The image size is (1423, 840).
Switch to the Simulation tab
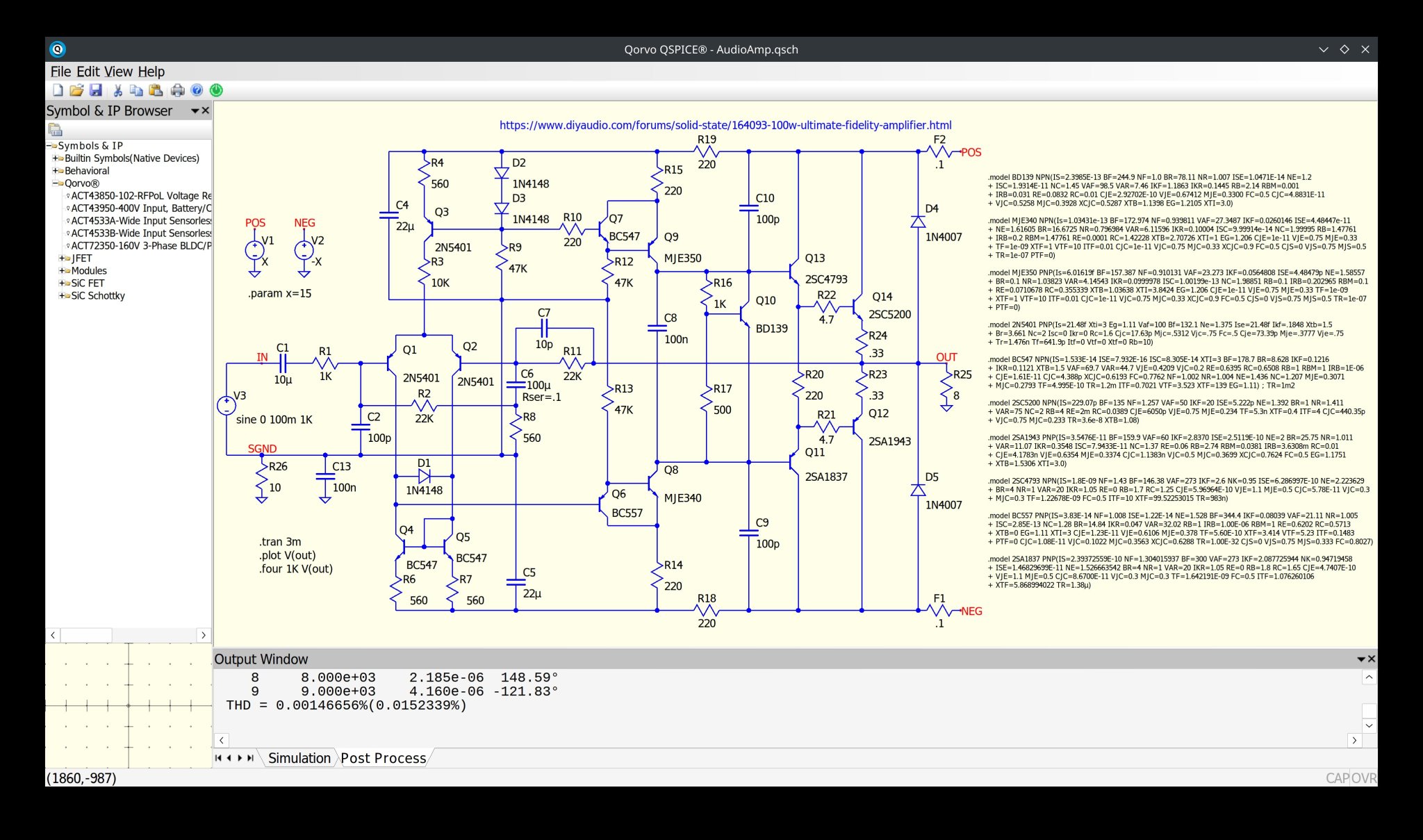point(299,758)
